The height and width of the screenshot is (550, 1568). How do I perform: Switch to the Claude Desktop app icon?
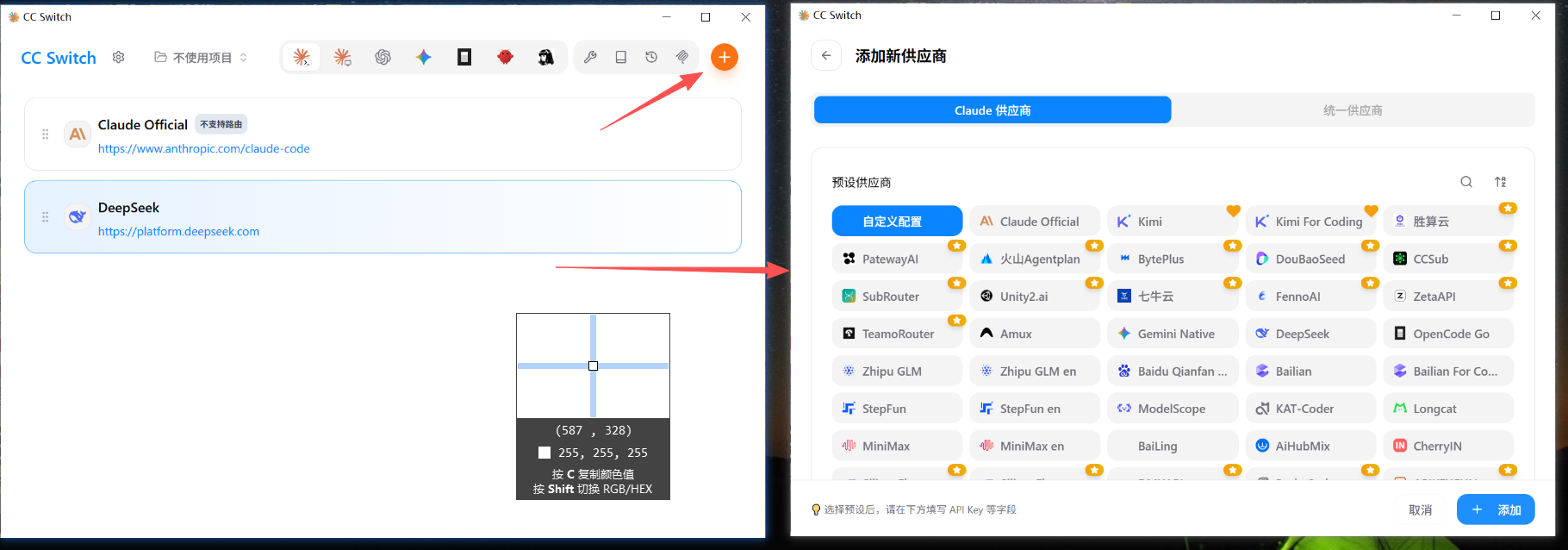click(342, 57)
